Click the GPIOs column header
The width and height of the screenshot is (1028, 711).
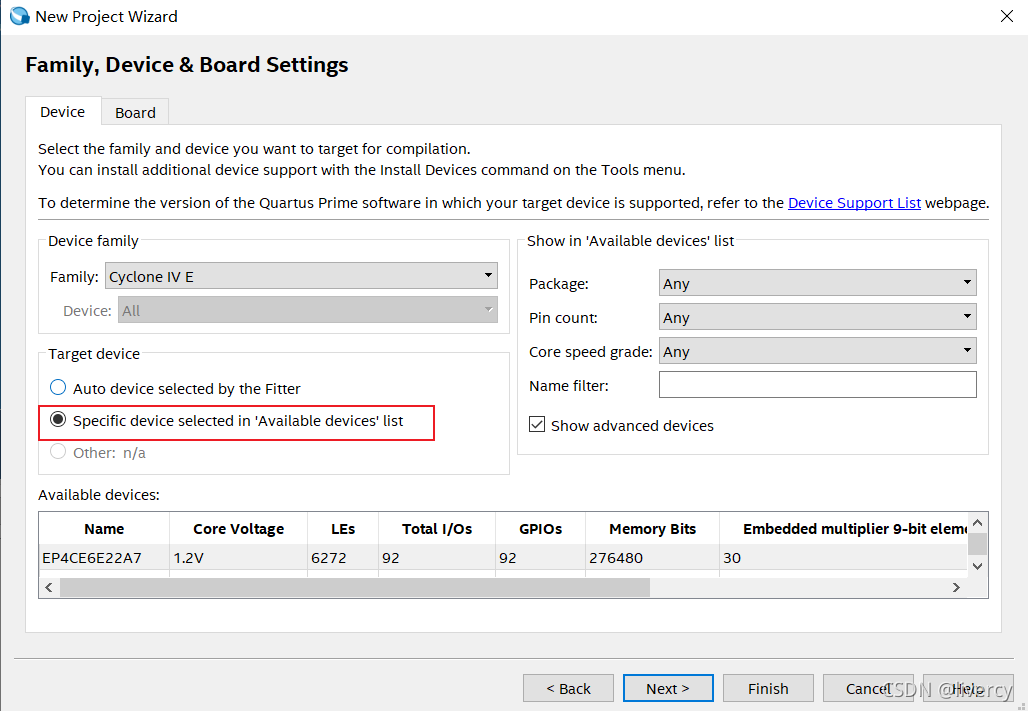pyautogui.click(x=540, y=529)
